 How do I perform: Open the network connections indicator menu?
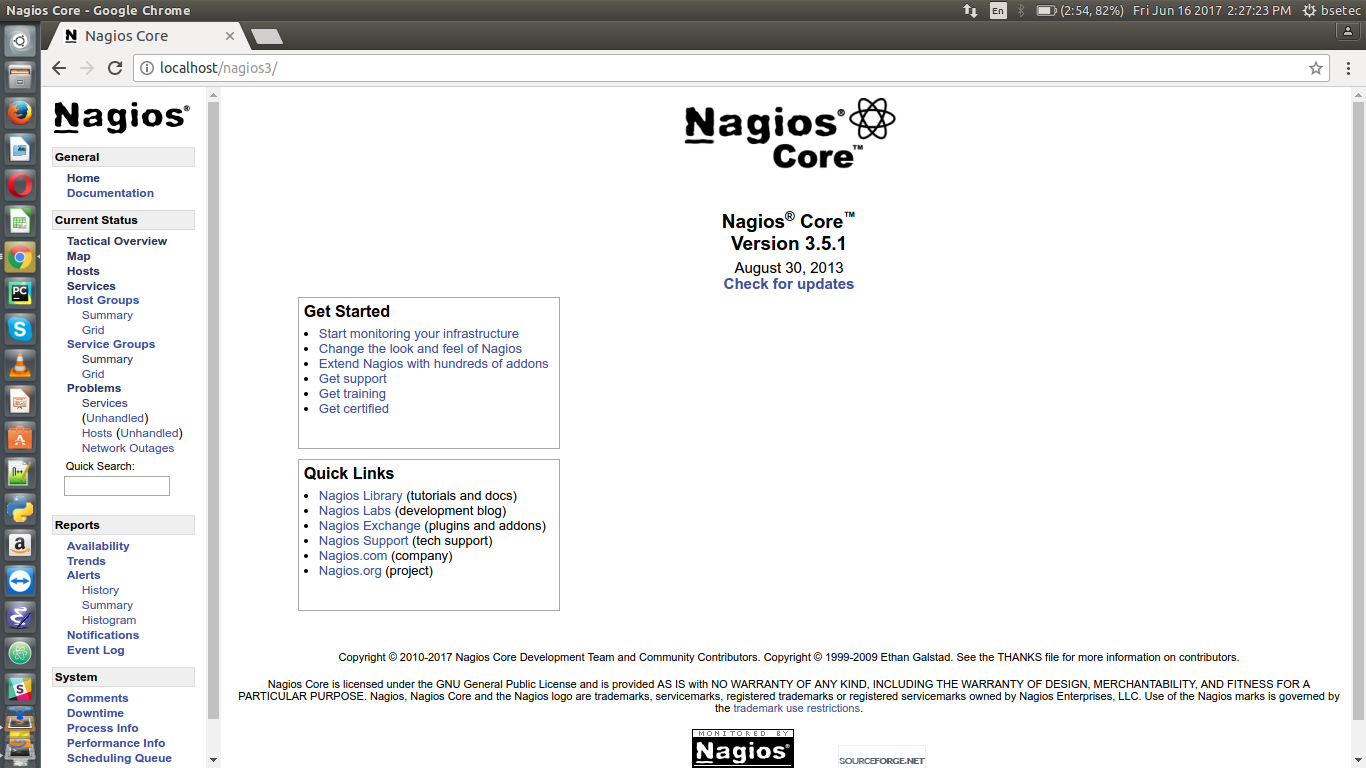point(970,10)
